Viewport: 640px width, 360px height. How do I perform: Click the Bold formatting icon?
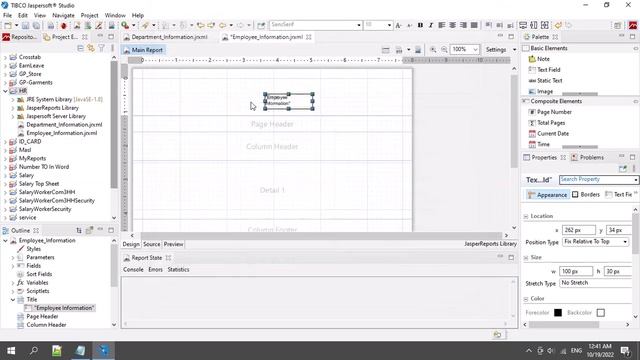pyautogui.click(x=420, y=25)
